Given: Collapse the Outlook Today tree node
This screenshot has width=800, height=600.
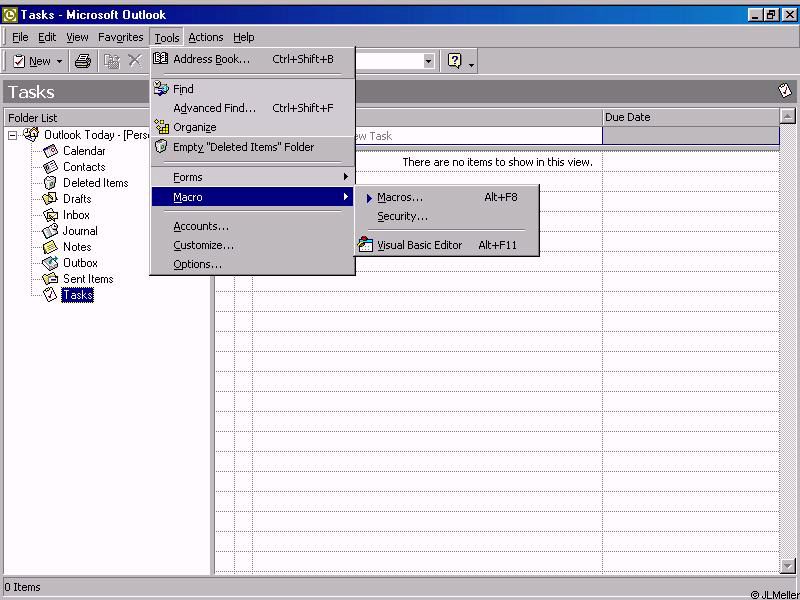Looking at the screenshot, I should coord(13,135).
